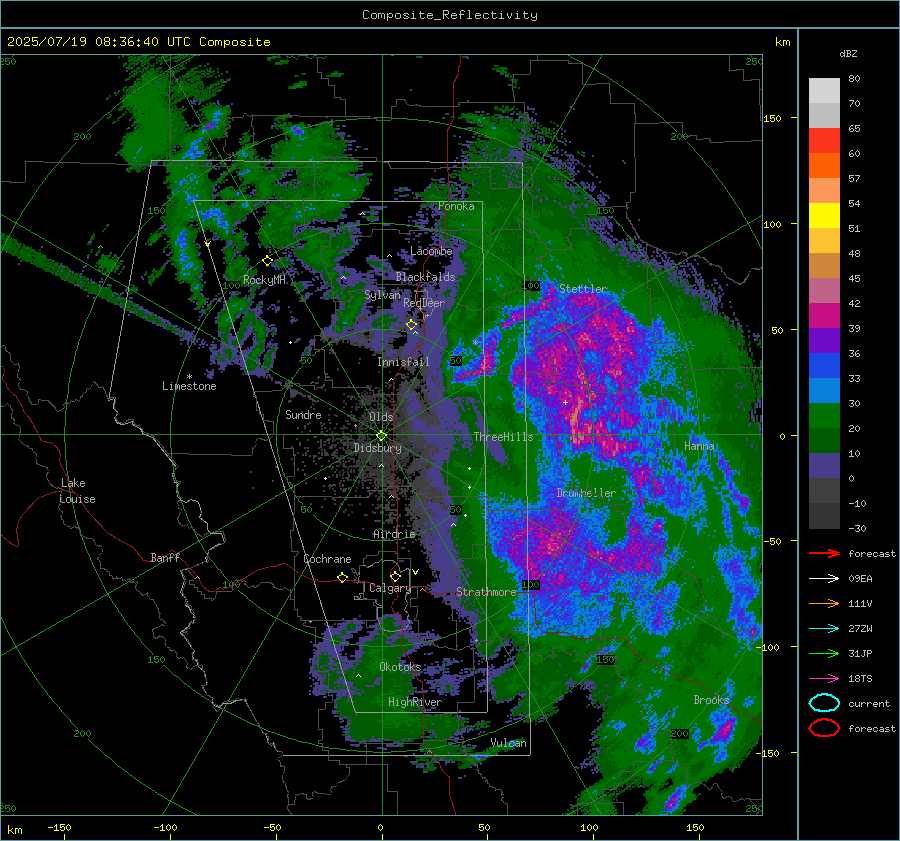Click the Okotoks city label

point(400,667)
